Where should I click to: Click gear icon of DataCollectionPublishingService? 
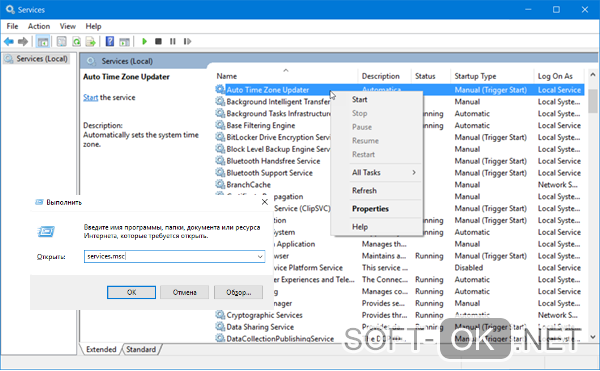[x=220, y=338]
